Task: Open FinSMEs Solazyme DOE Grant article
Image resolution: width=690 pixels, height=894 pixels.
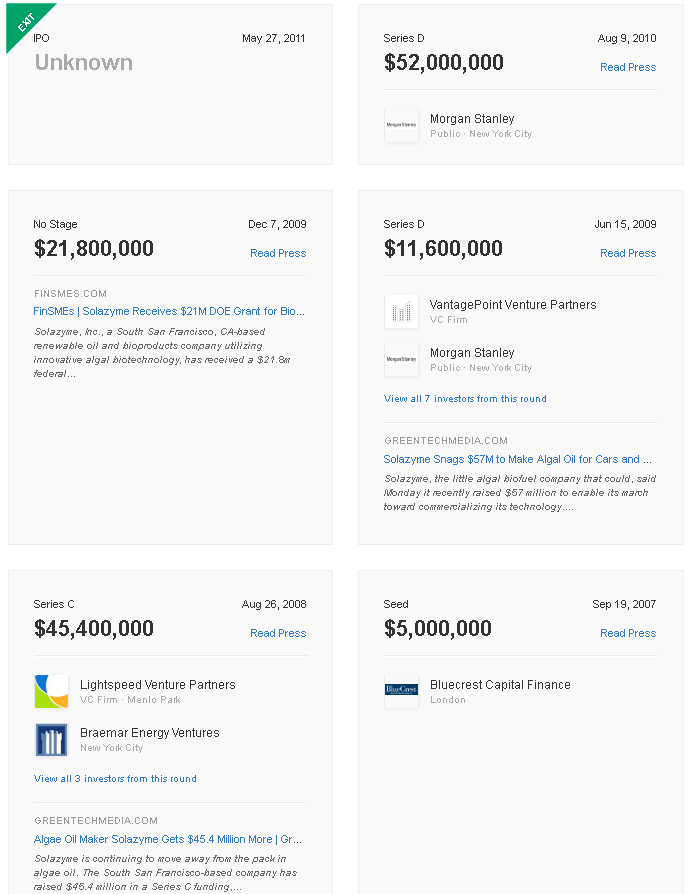Action: point(169,311)
